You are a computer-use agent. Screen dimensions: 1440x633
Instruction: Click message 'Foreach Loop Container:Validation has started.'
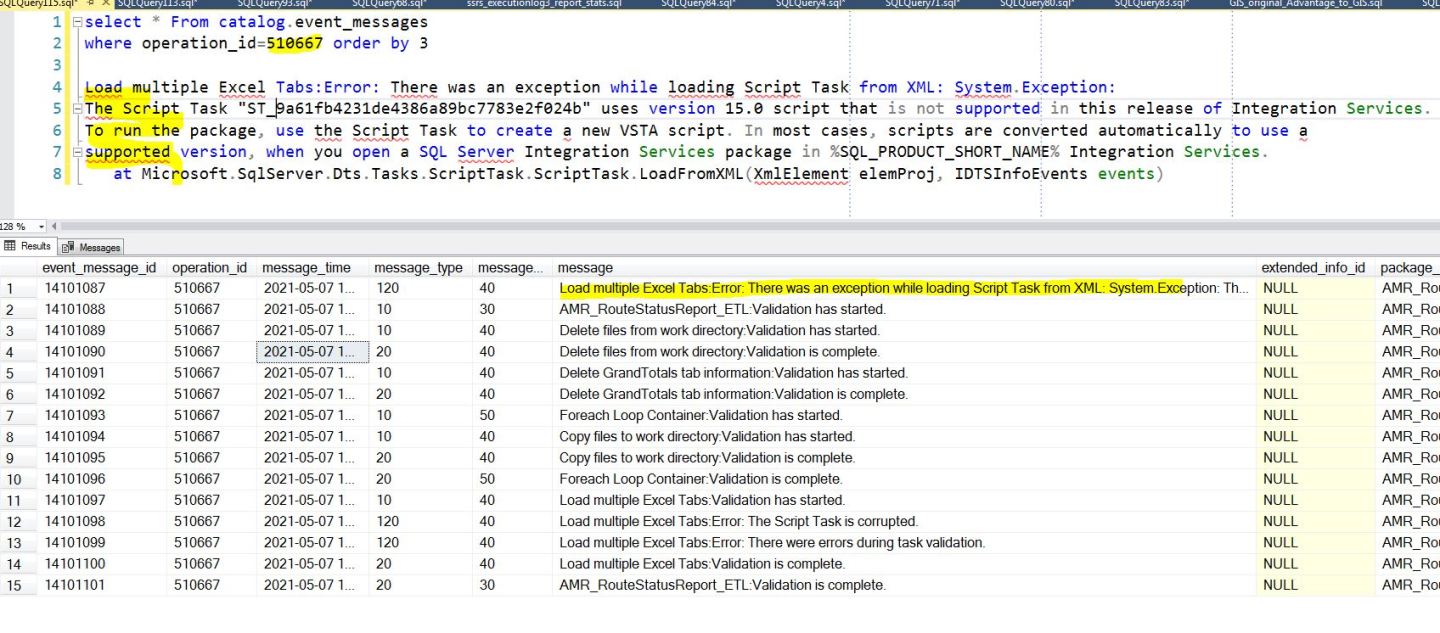(x=701, y=416)
